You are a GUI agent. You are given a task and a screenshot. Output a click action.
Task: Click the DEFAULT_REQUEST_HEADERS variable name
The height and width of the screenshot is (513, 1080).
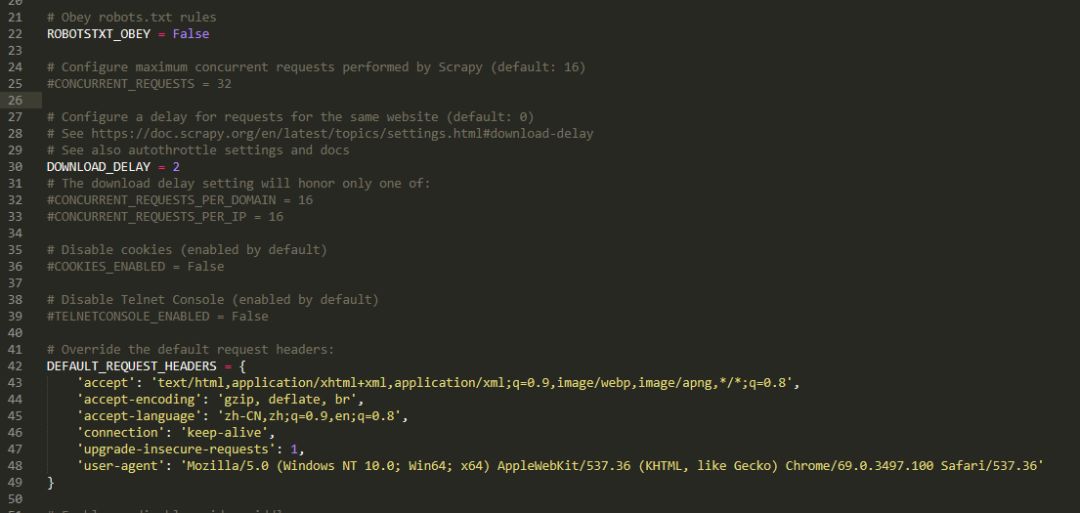click(x=132, y=366)
